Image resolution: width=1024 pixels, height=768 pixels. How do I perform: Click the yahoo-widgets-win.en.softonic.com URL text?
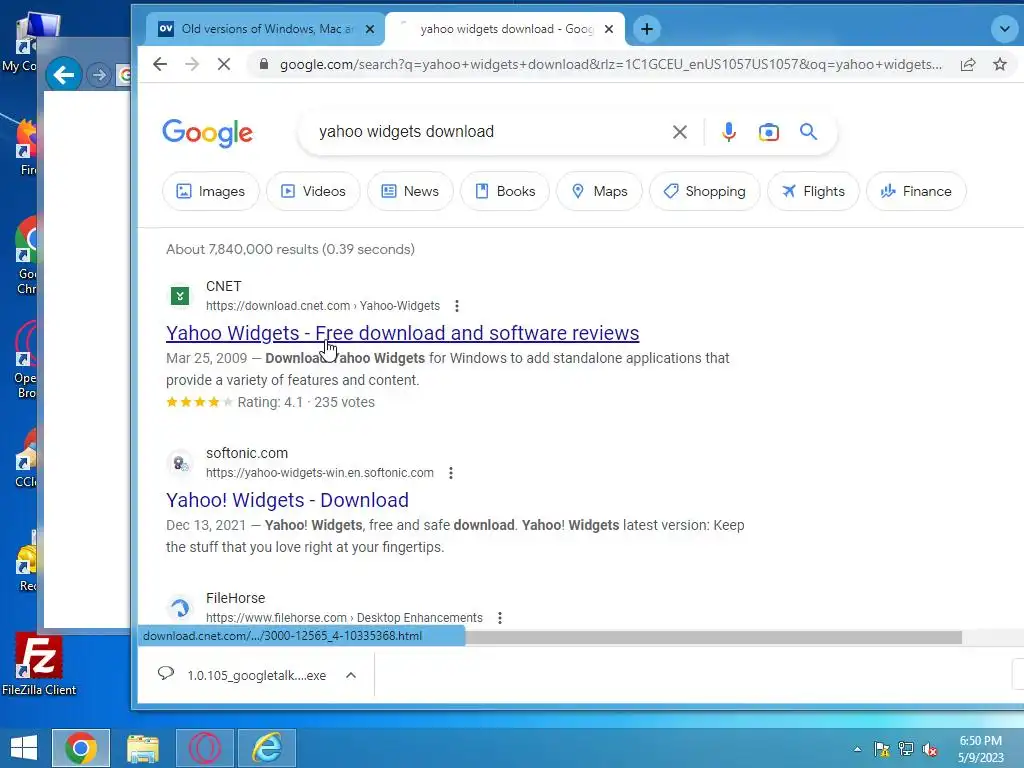pyautogui.click(x=319, y=473)
